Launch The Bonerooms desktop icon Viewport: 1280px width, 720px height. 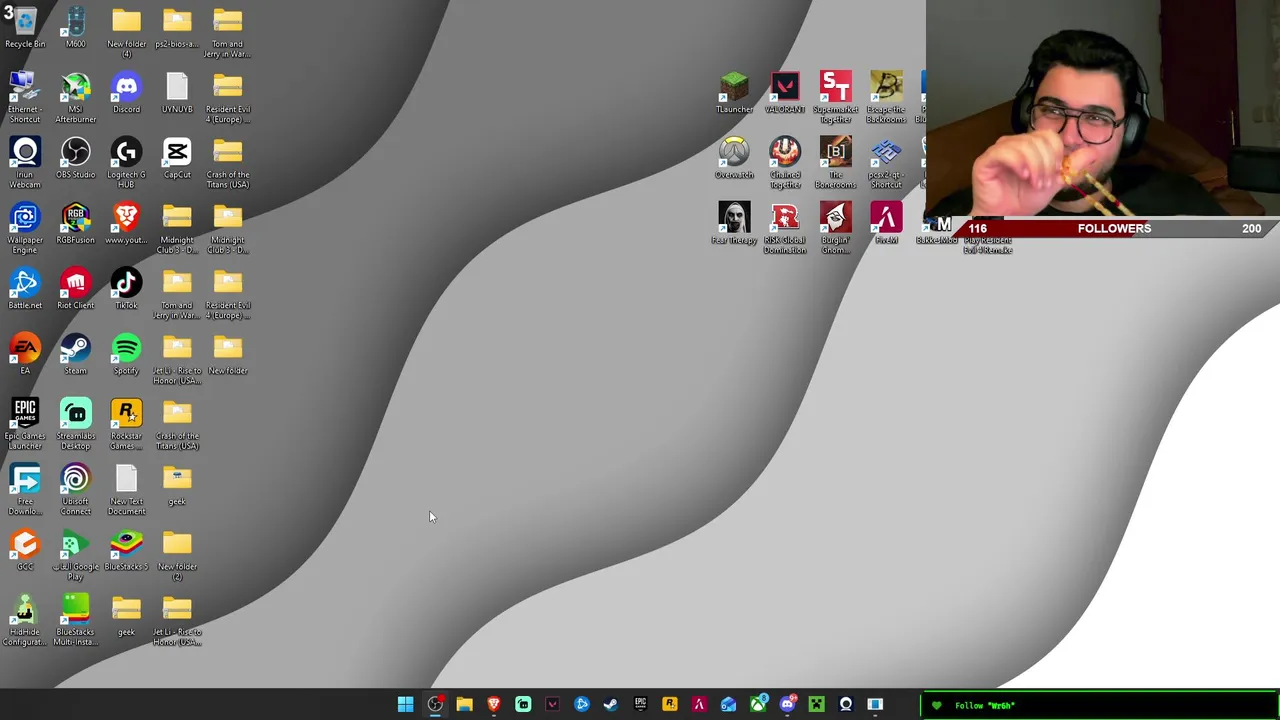[x=836, y=163]
